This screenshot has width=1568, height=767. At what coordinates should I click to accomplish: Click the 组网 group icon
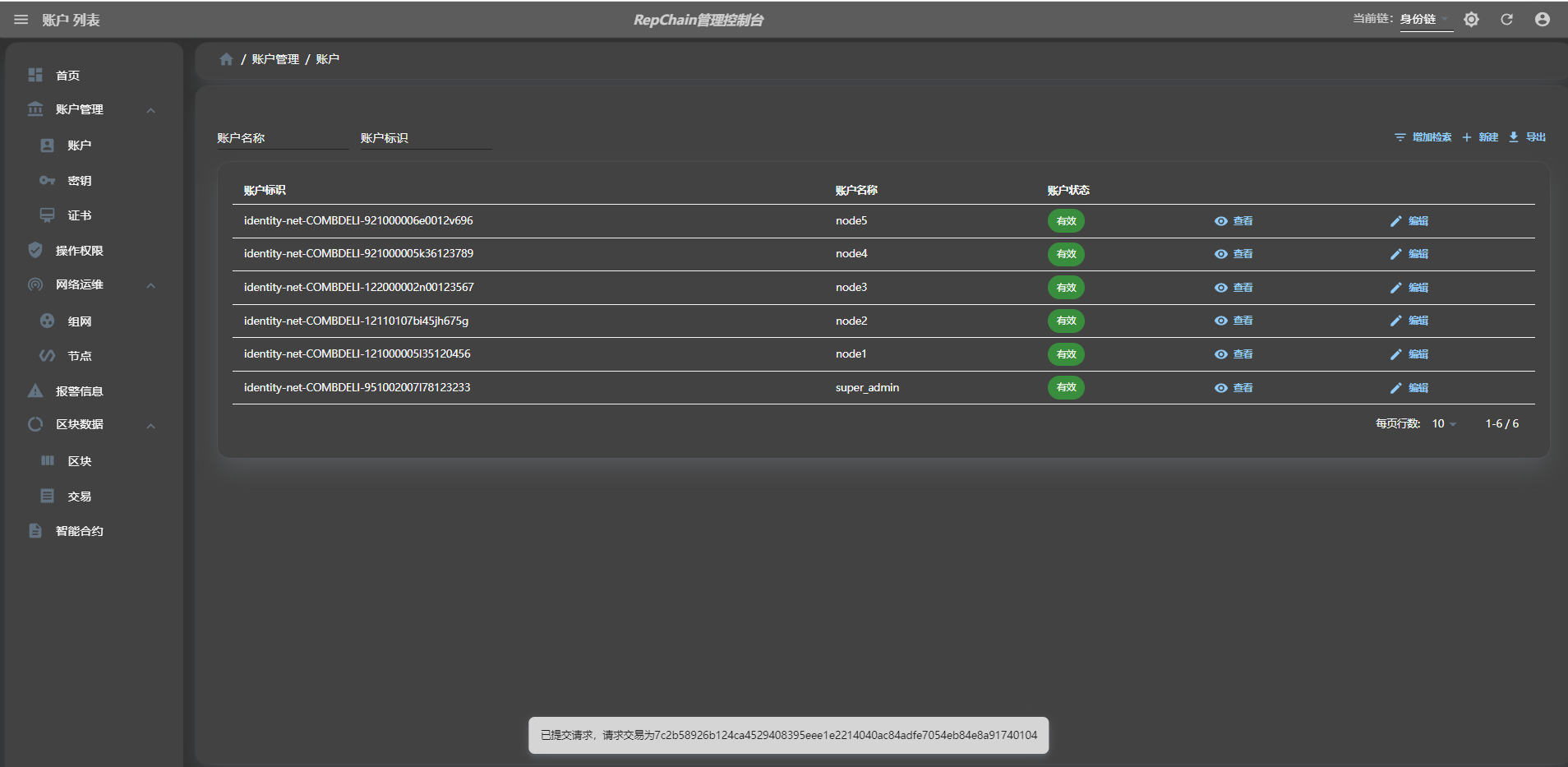coord(48,321)
